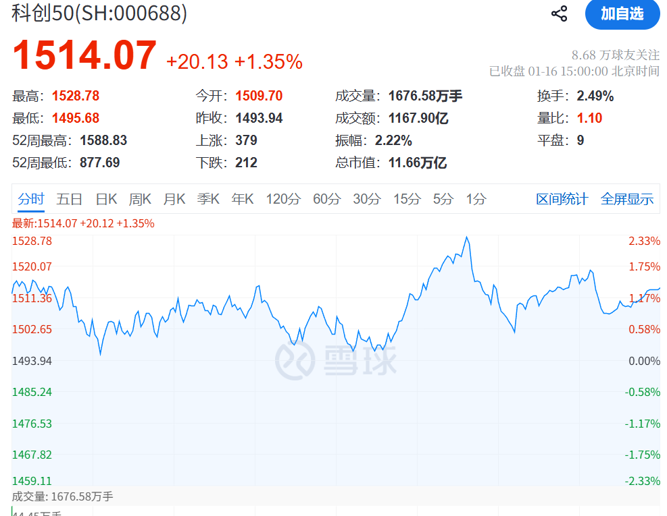Switch to 五日 chart tab
The width and height of the screenshot is (667, 516).
70,199
